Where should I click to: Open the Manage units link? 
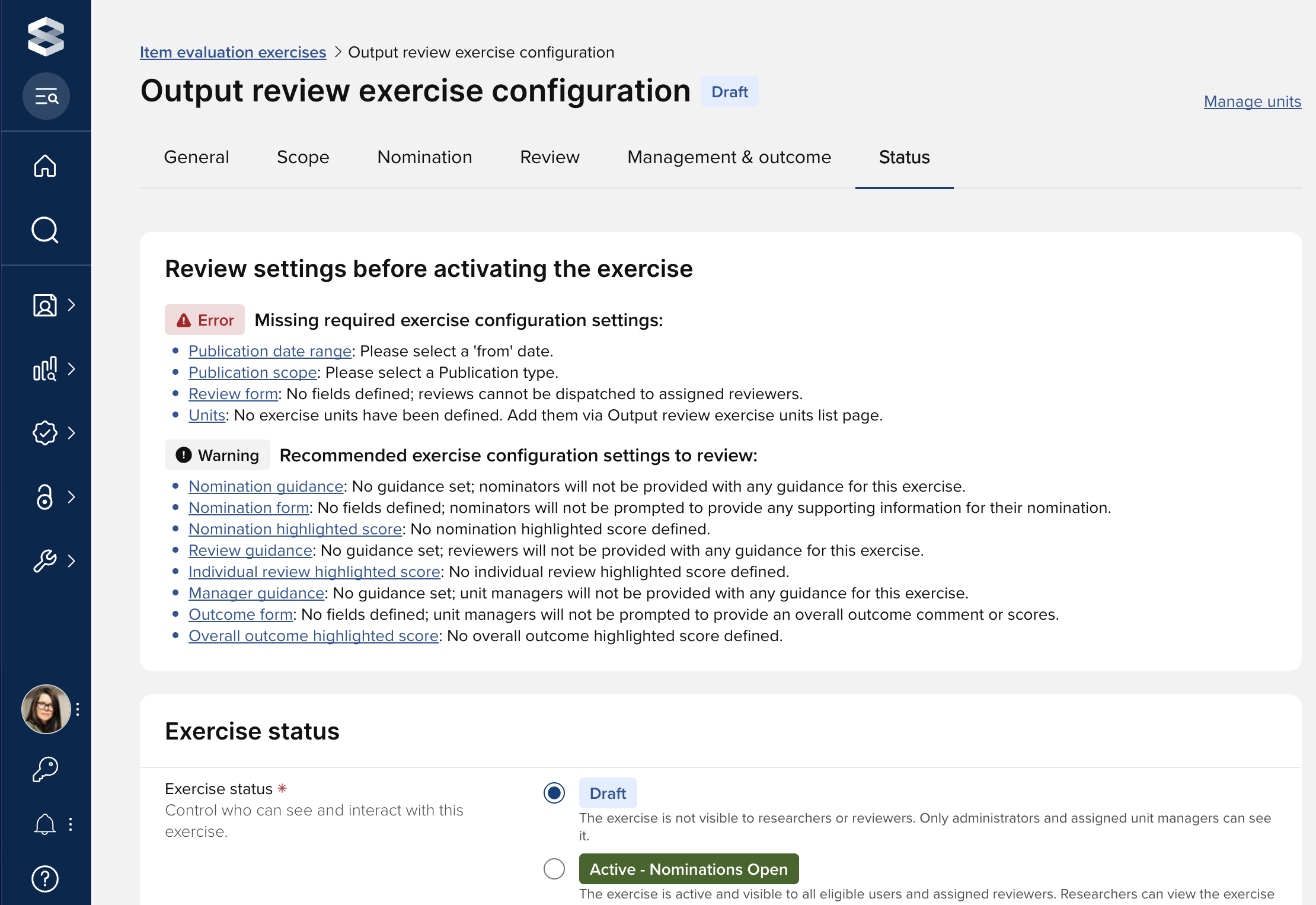click(1252, 101)
